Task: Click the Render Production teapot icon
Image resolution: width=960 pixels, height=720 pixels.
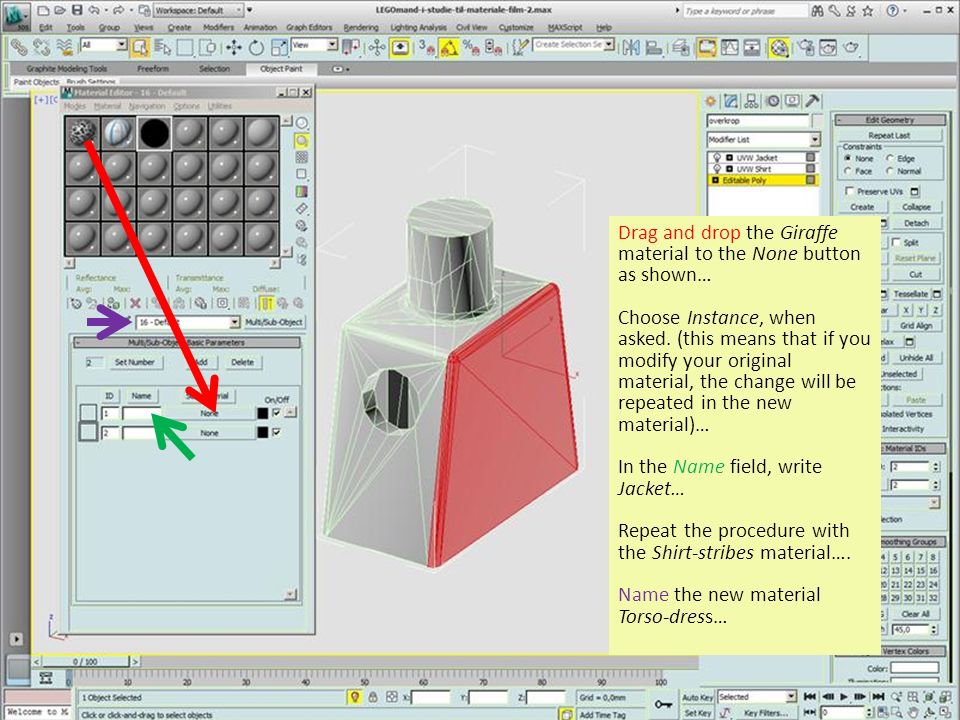Action: pyautogui.click(x=851, y=47)
